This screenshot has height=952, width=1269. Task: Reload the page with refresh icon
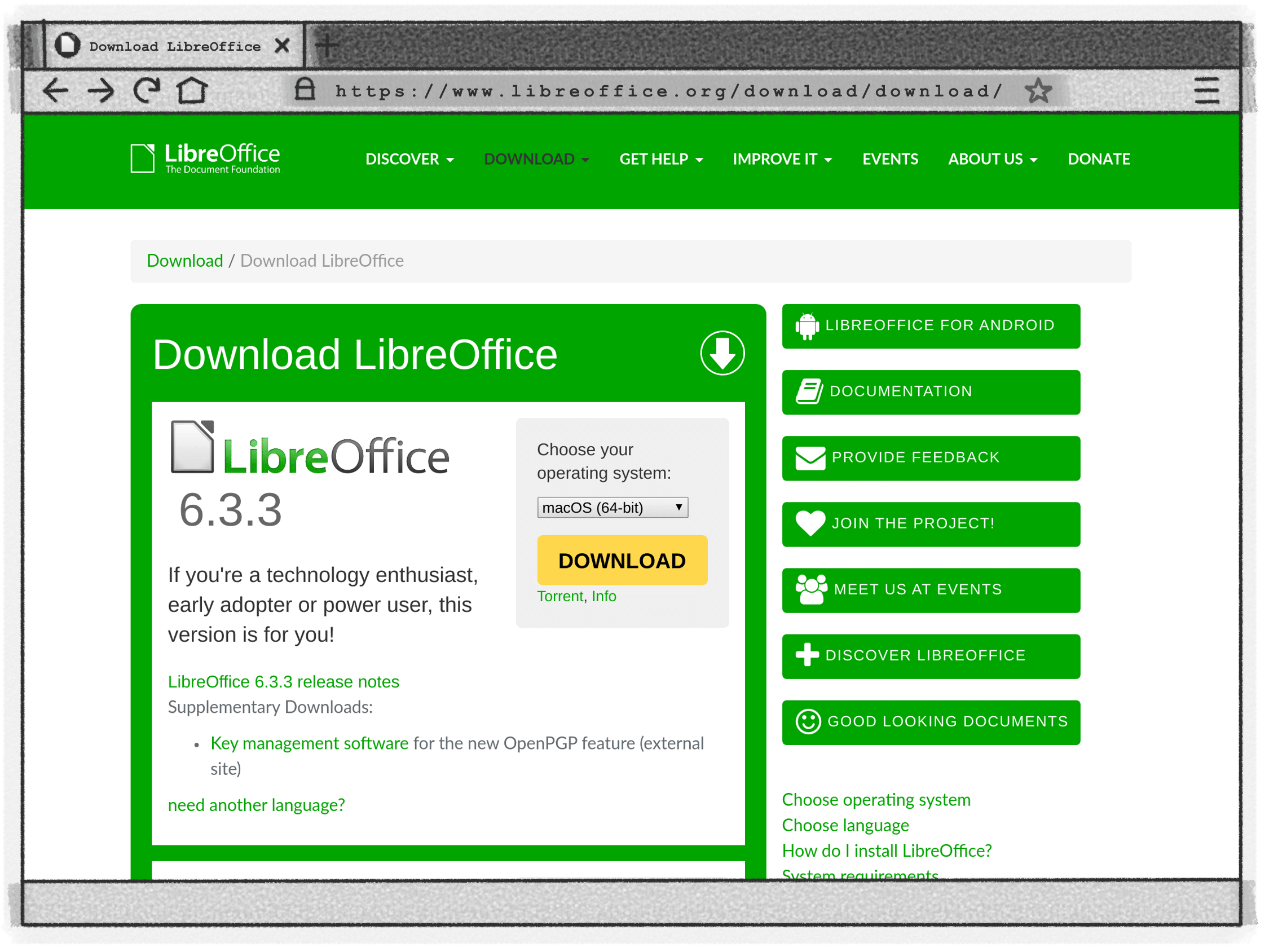point(147,90)
